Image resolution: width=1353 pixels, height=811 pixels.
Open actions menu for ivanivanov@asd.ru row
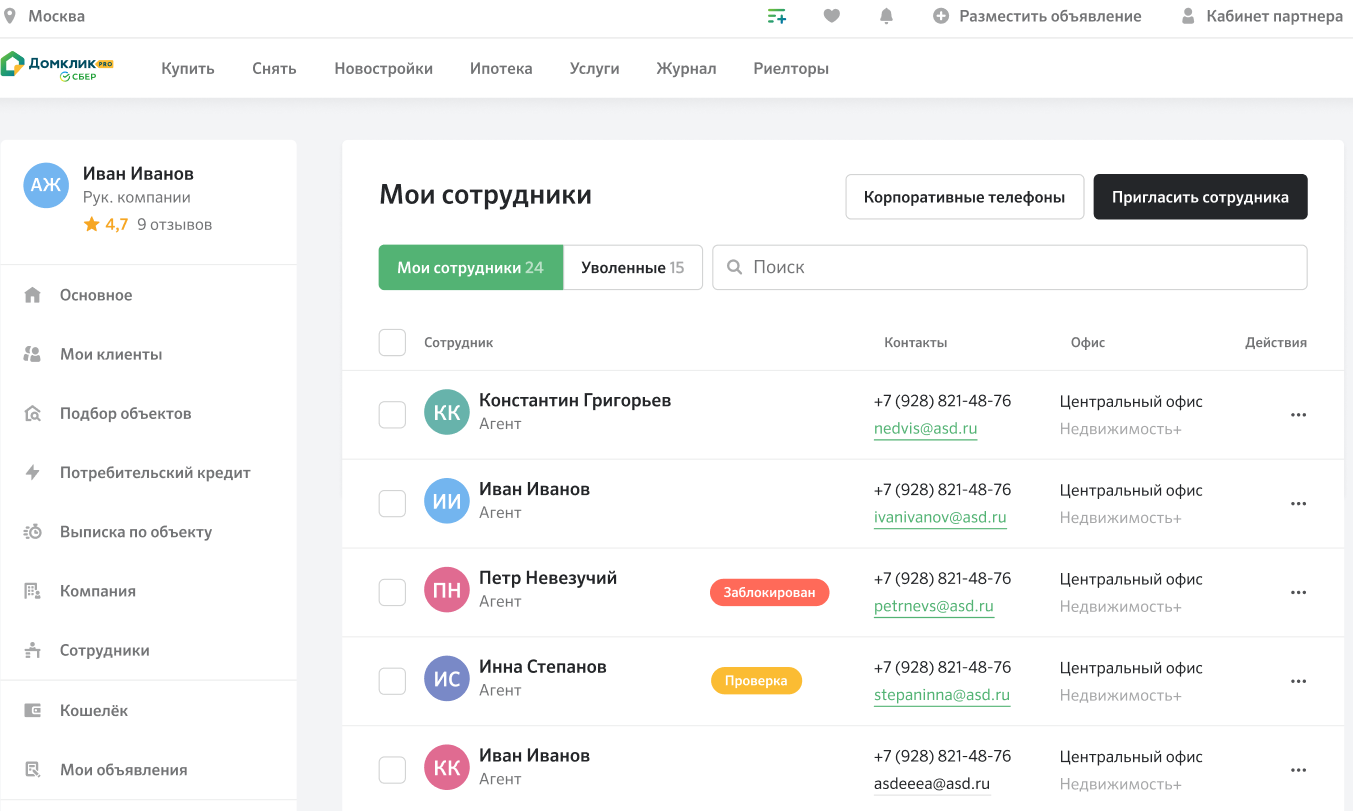(x=1298, y=504)
